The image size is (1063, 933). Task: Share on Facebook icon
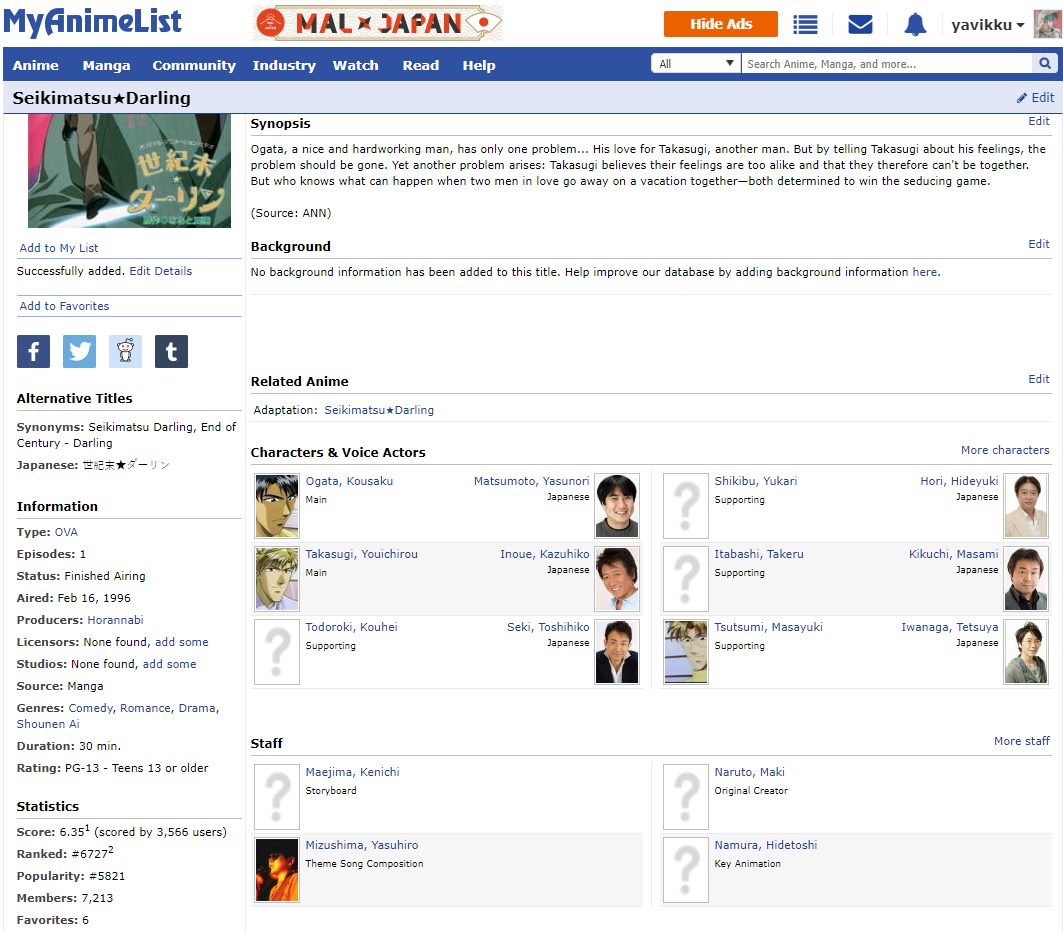pyautogui.click(x=33, y=351)
